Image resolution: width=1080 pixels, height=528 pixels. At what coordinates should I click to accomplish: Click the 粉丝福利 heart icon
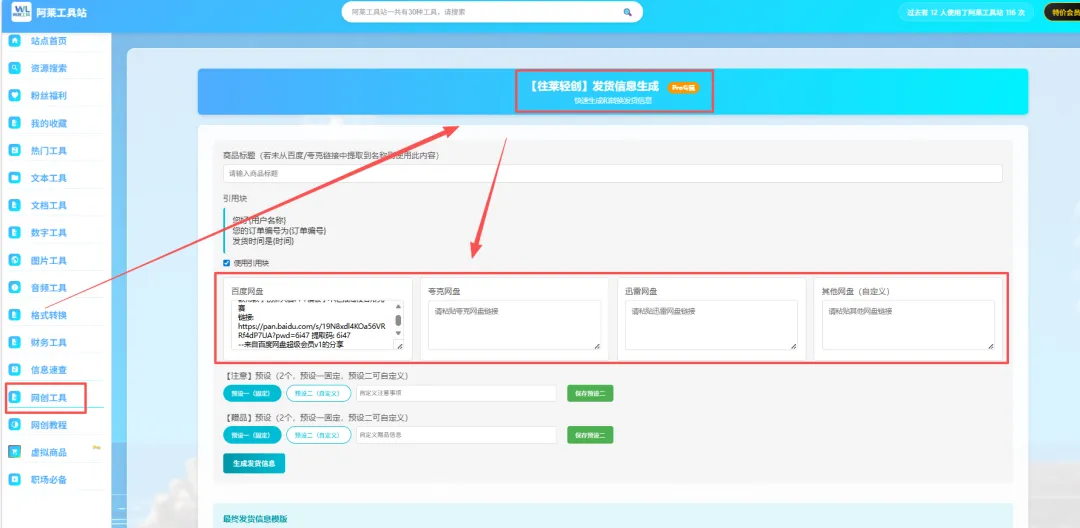(14, 96)
